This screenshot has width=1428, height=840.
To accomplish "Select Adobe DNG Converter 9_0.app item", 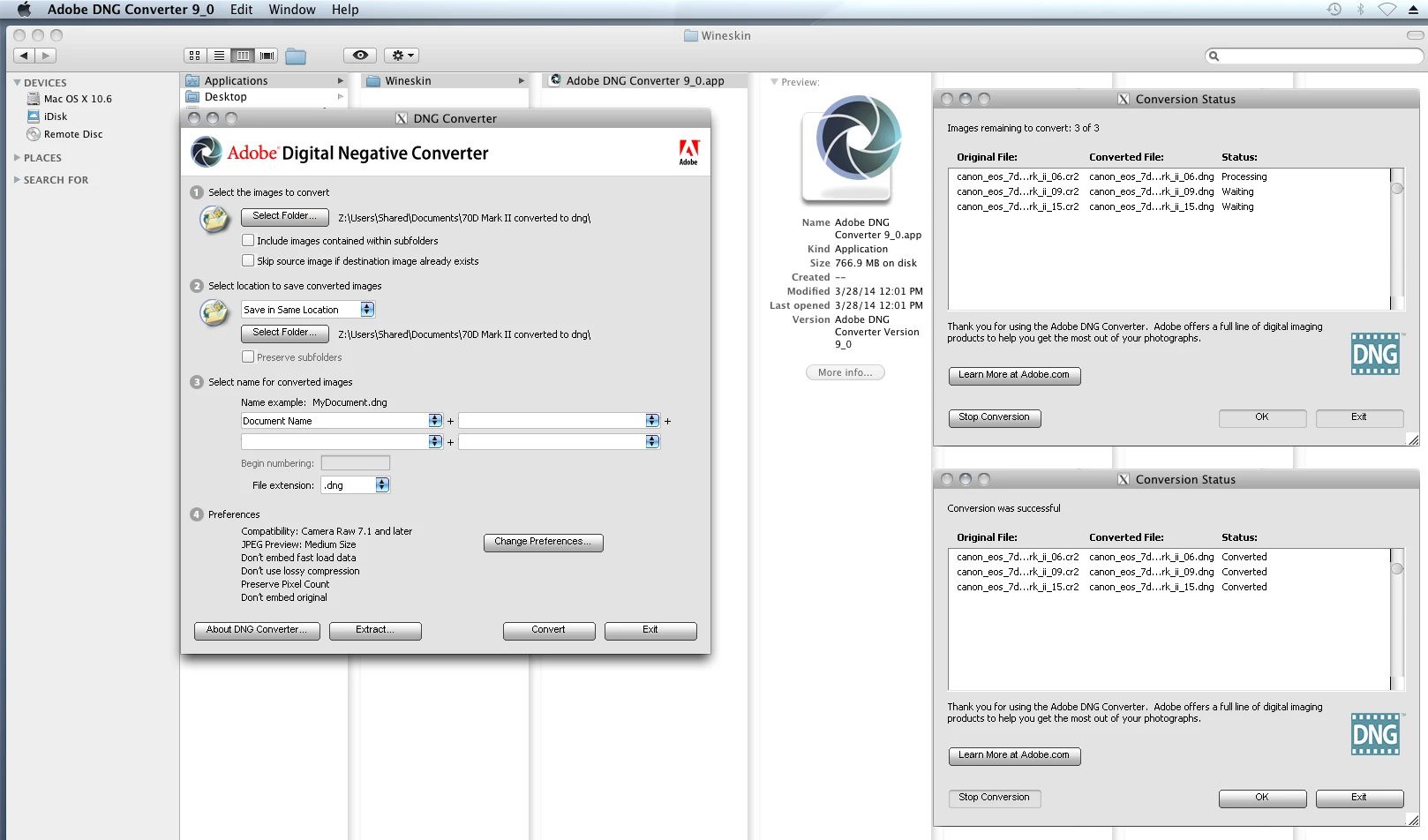I will click(x=644, y=80).
